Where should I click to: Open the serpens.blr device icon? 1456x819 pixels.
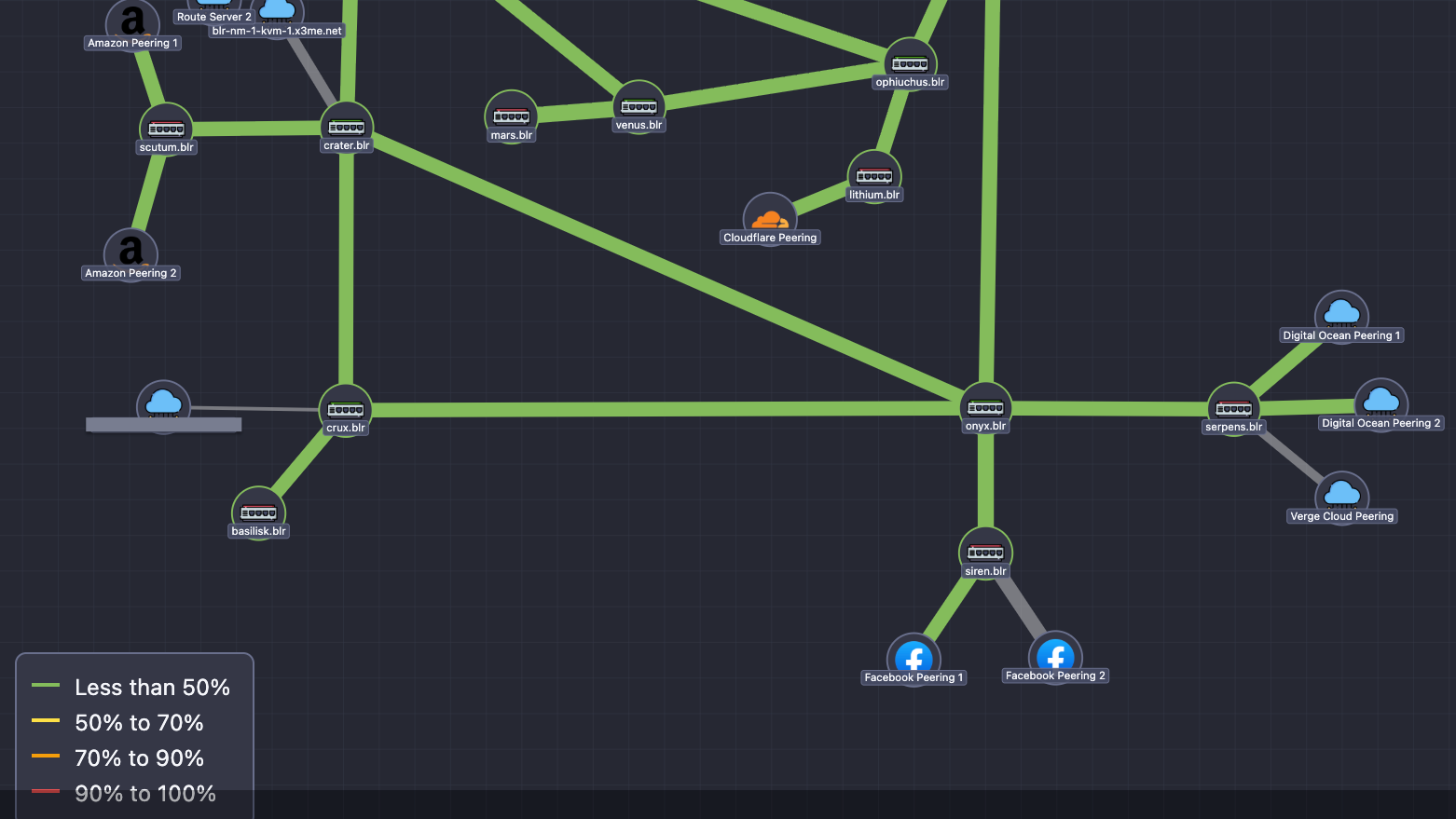(1233, 405)
